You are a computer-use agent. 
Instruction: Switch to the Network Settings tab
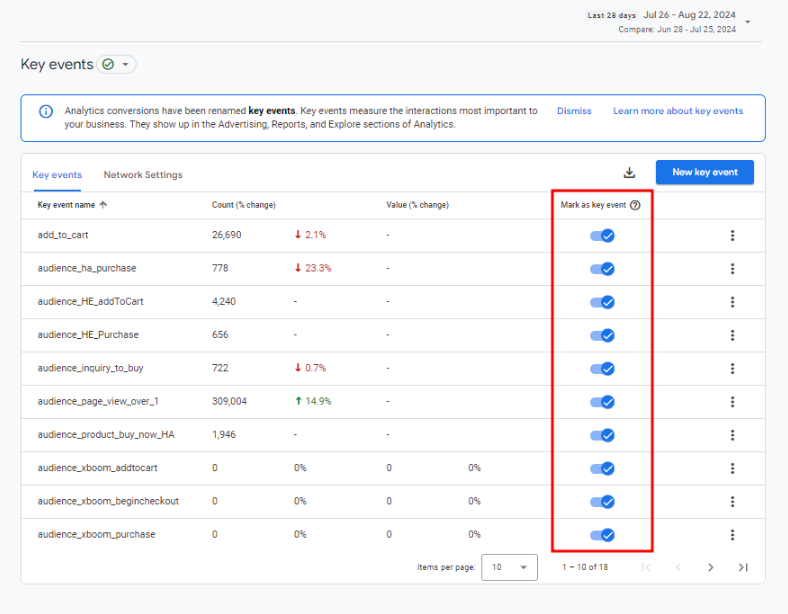pos(143,175)
